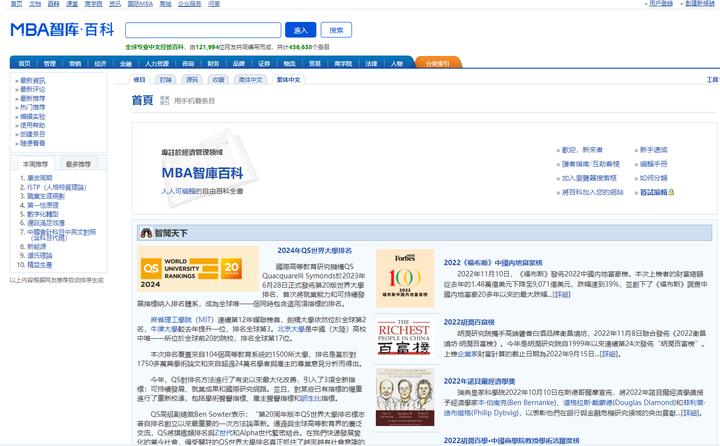This screenshot has width=720, height=446.
Task: Open 热门推荐 in the left sidebar
Action: (33, 107)
